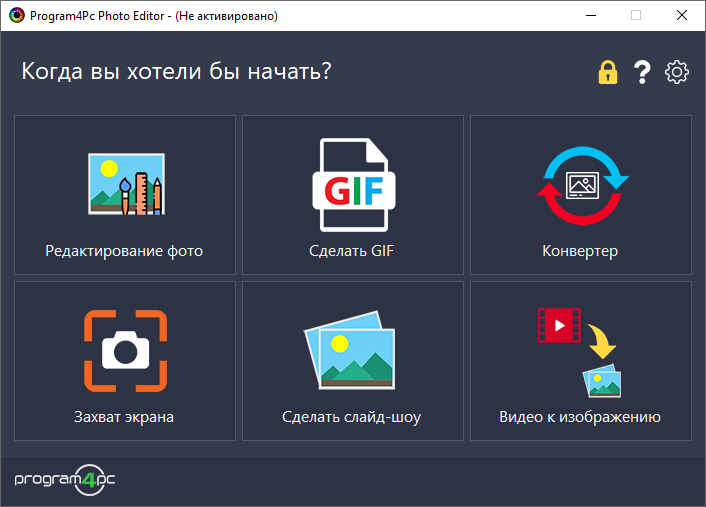Open the Редактирование фото tile
This screenshot has height=507, width=706.
(125, 195)
